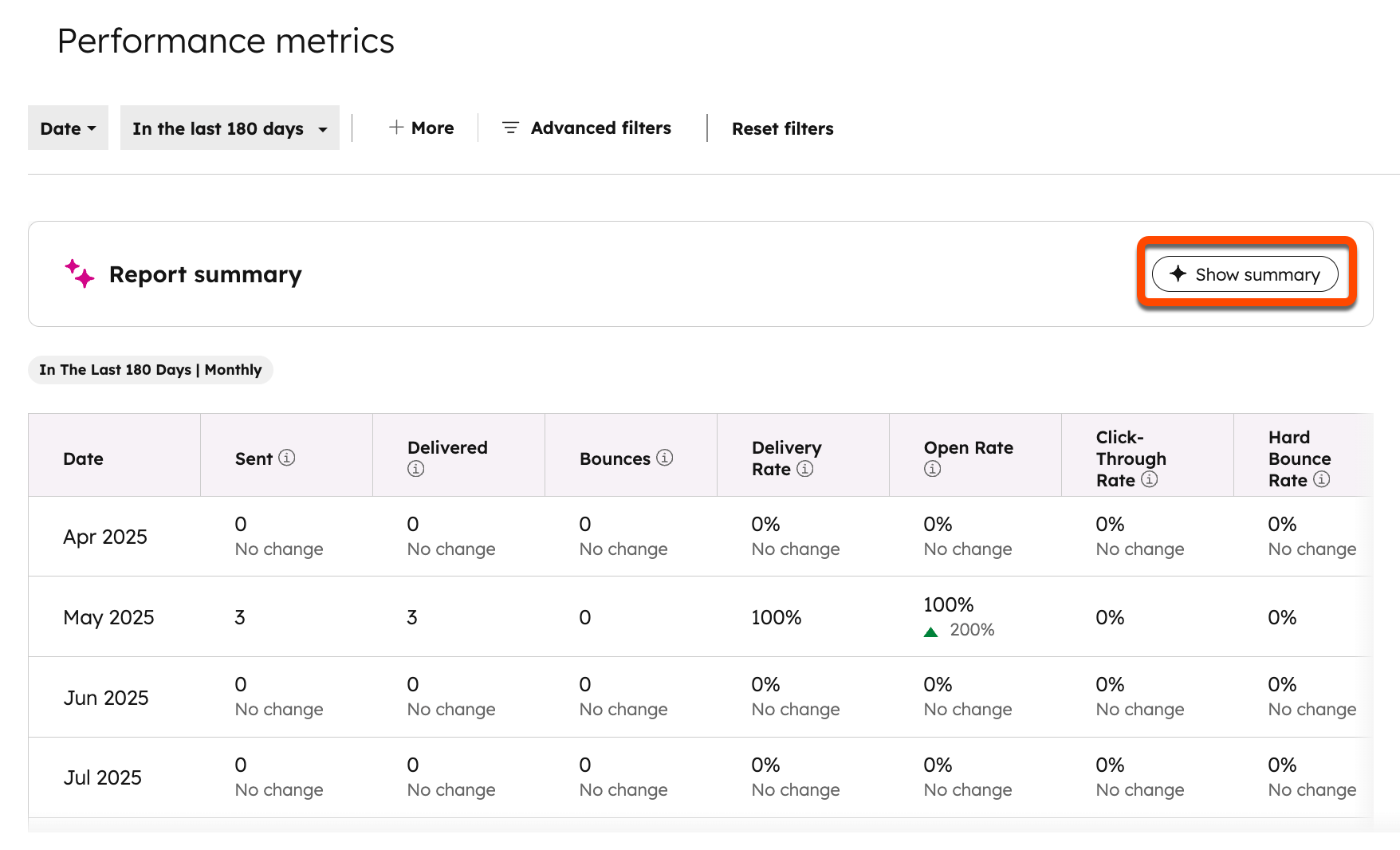Select the Apr 2025 row date

click(105, 537)
